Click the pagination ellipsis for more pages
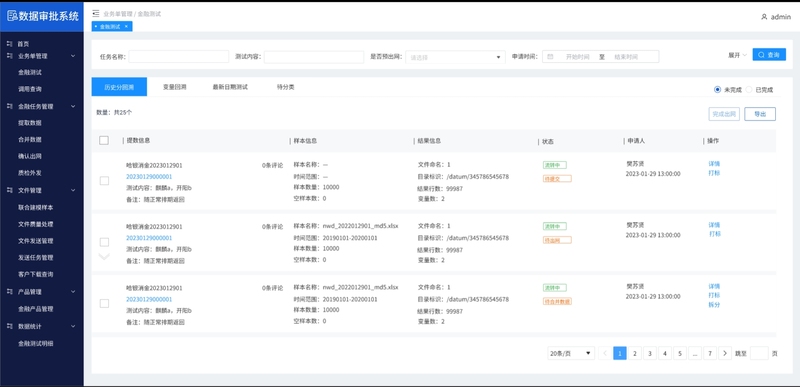 695,353
